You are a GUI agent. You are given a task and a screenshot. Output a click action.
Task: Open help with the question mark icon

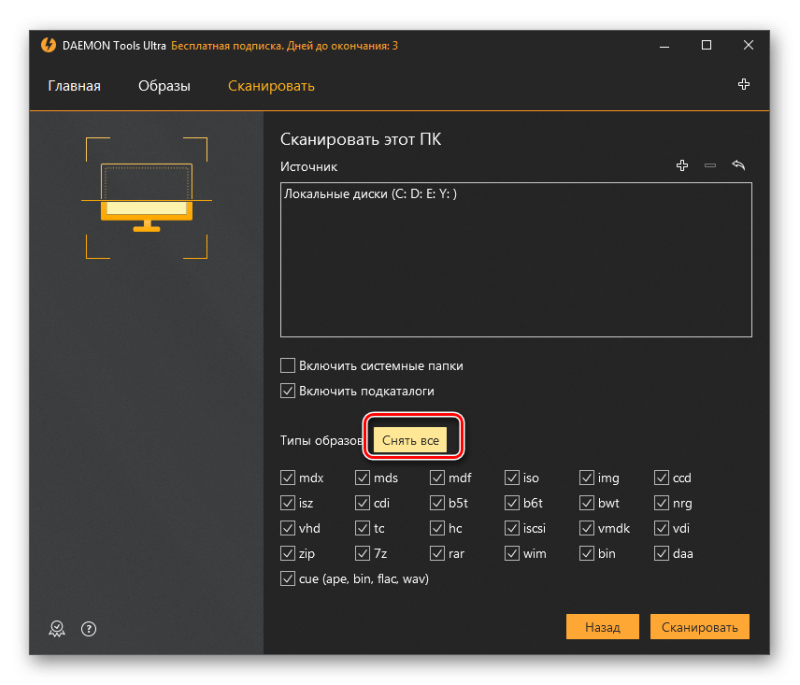[x=89, y=628]
